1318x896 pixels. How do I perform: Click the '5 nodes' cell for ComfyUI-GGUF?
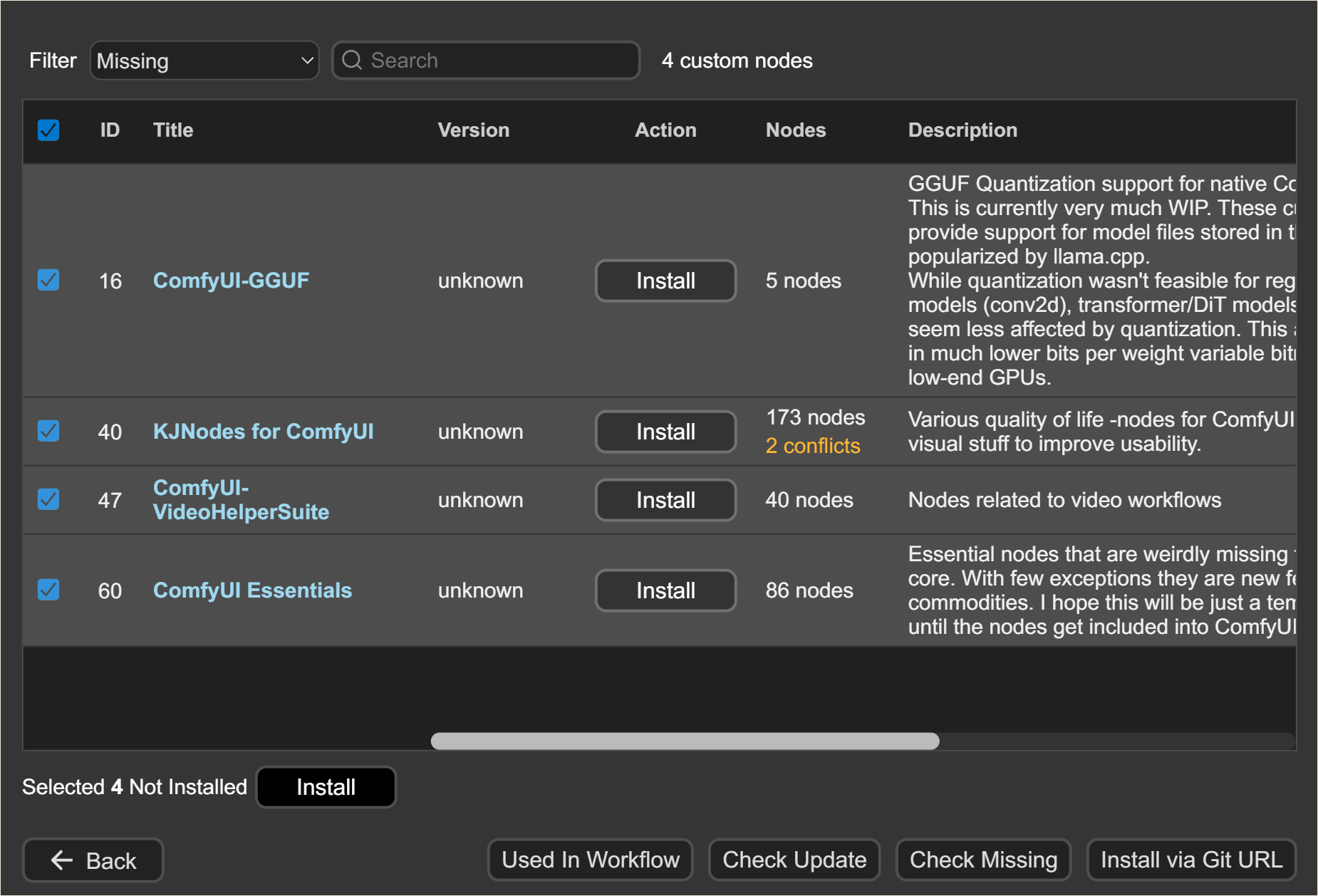803,281
